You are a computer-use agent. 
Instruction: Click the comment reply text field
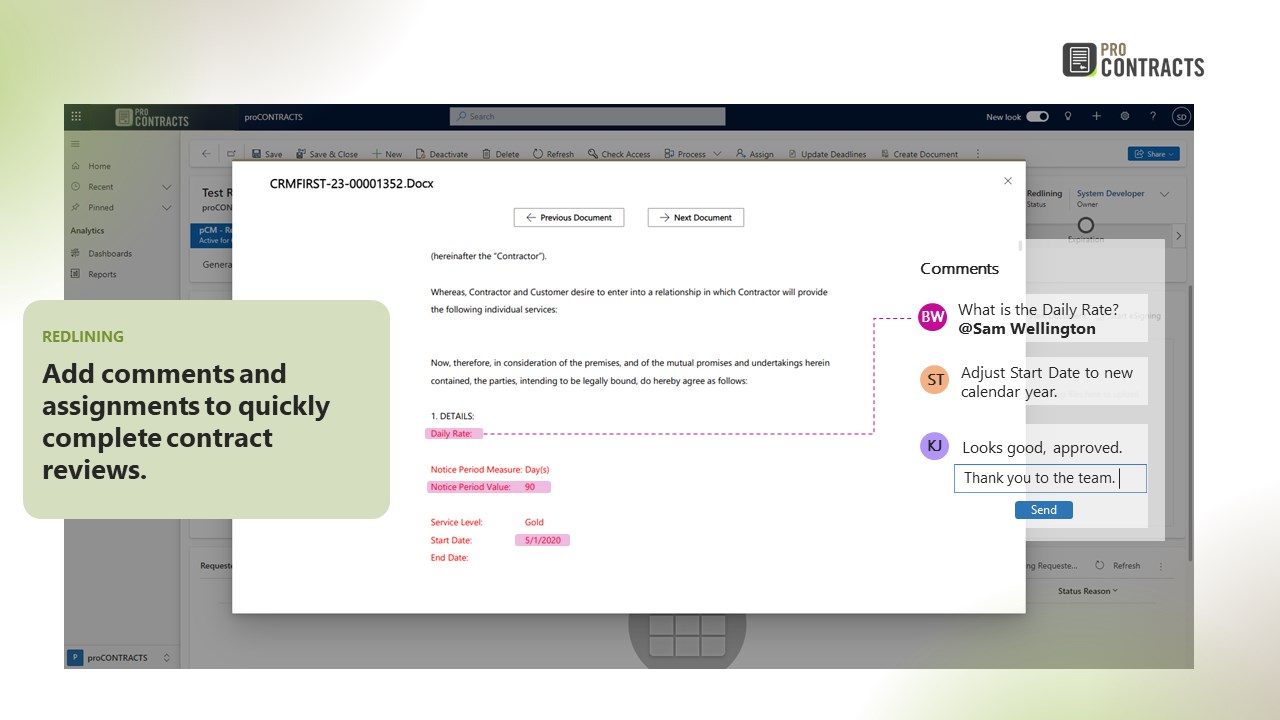(x=1050, y=478)
